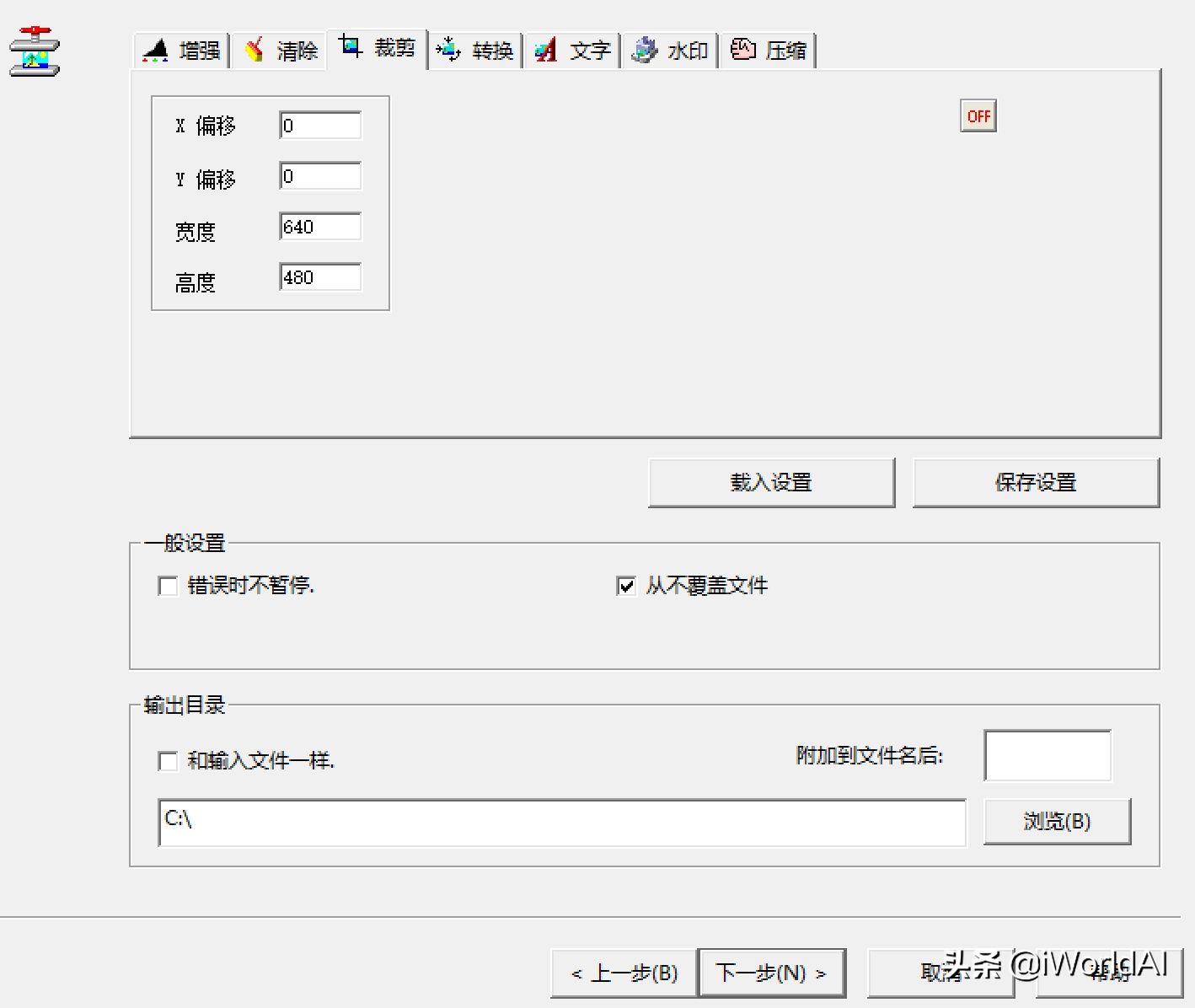Click the 一般设置 group title
This screenshot has height=1008, width=1195.
click(185, 544)
